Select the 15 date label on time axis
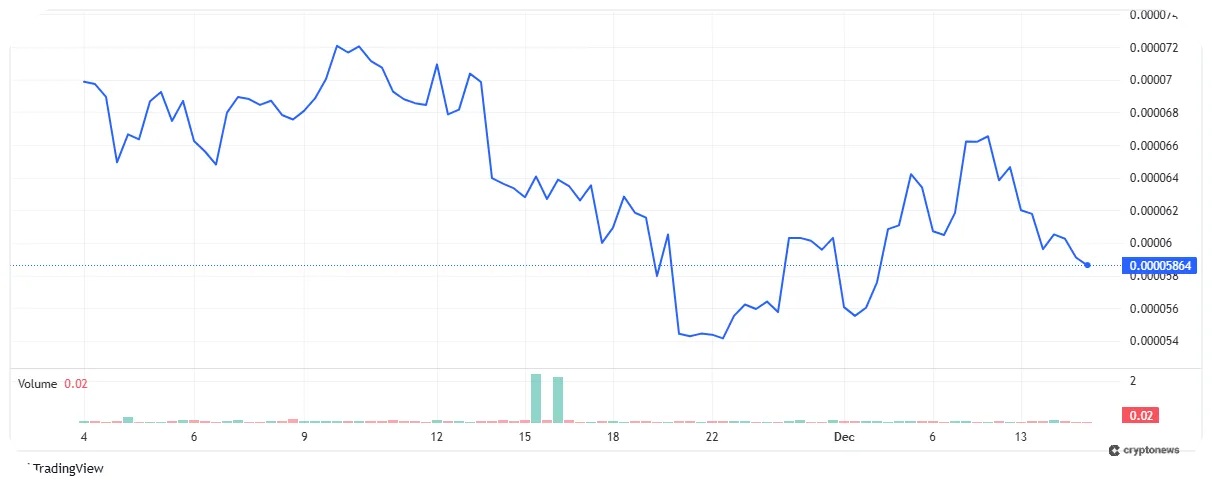Image resolution: width=1212 pixels, height=486 pixels. (x=525, y=437)
